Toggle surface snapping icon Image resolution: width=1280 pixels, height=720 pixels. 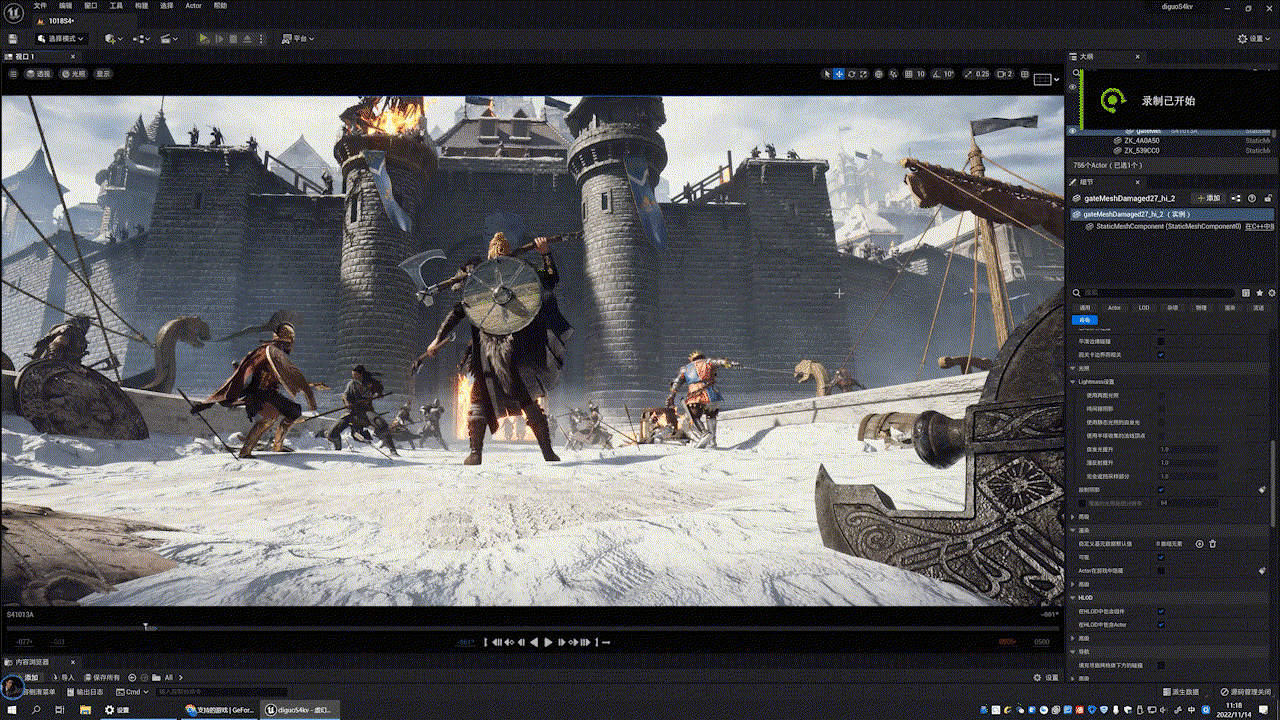[x=893, y=74]
